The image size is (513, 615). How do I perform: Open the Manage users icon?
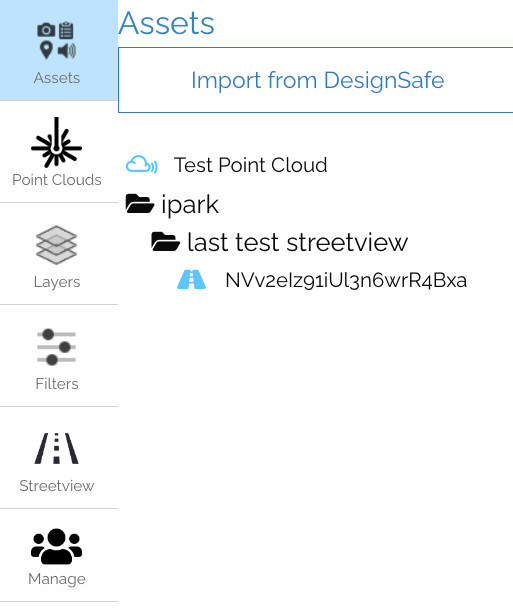[56, 546]
